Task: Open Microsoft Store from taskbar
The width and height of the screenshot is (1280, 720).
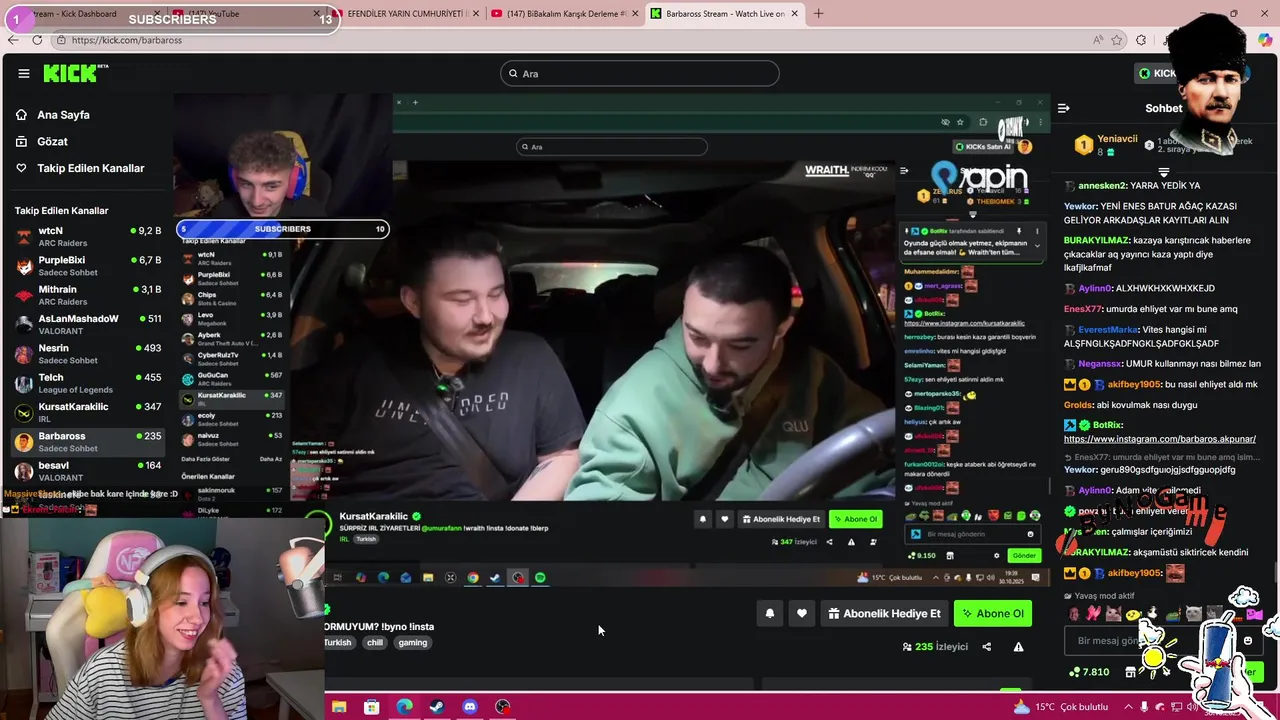Action: click(x=372, y=707)
